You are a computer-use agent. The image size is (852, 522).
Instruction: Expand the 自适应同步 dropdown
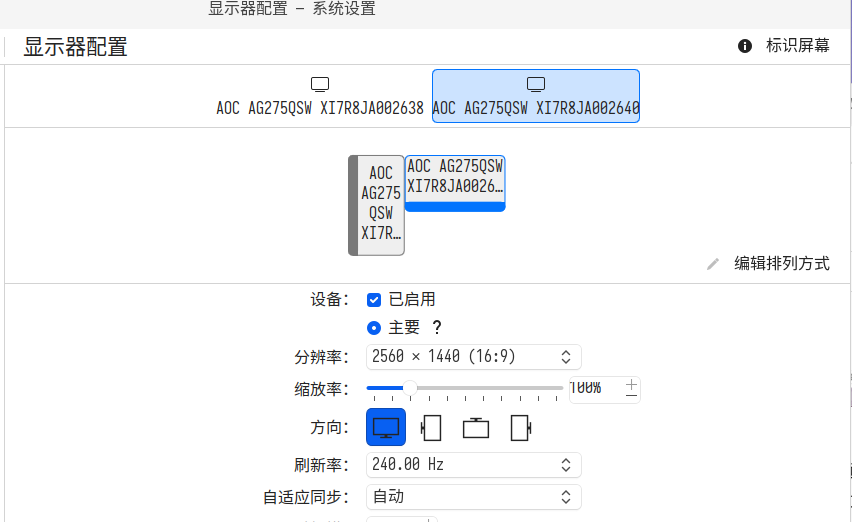(474, 496)
